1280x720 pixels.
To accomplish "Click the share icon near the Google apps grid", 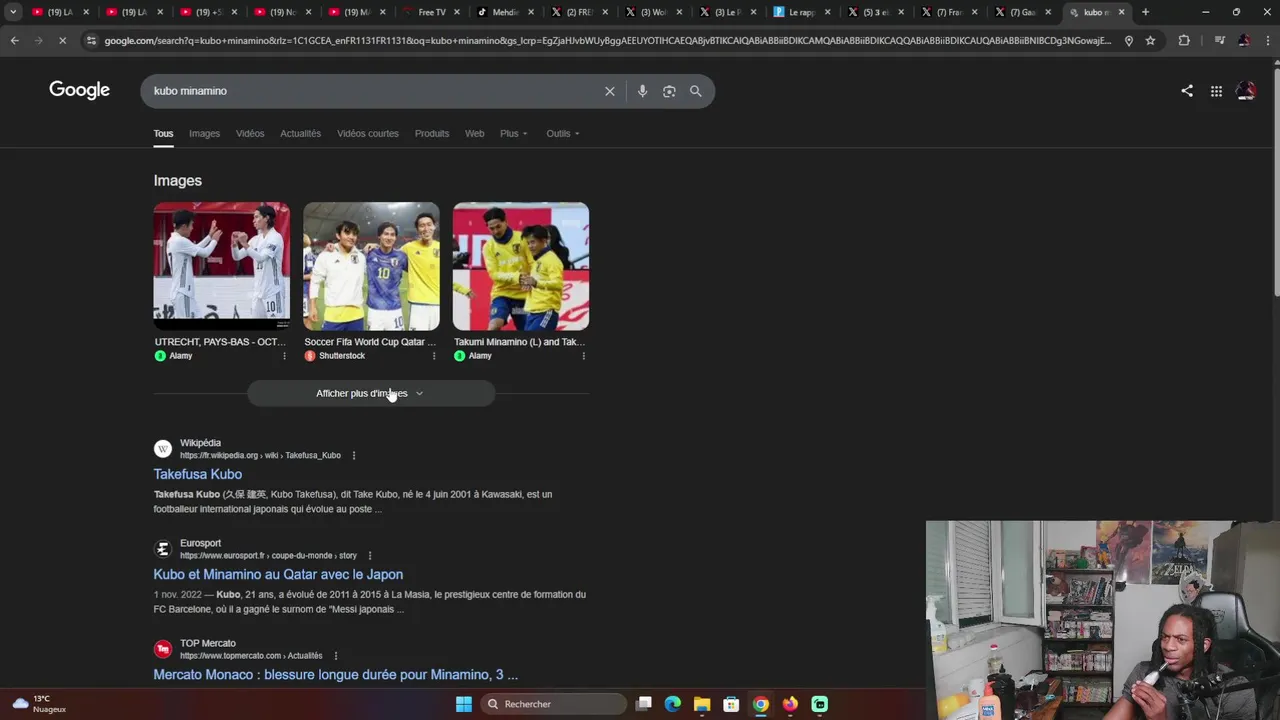I will tap(1187, 91).
